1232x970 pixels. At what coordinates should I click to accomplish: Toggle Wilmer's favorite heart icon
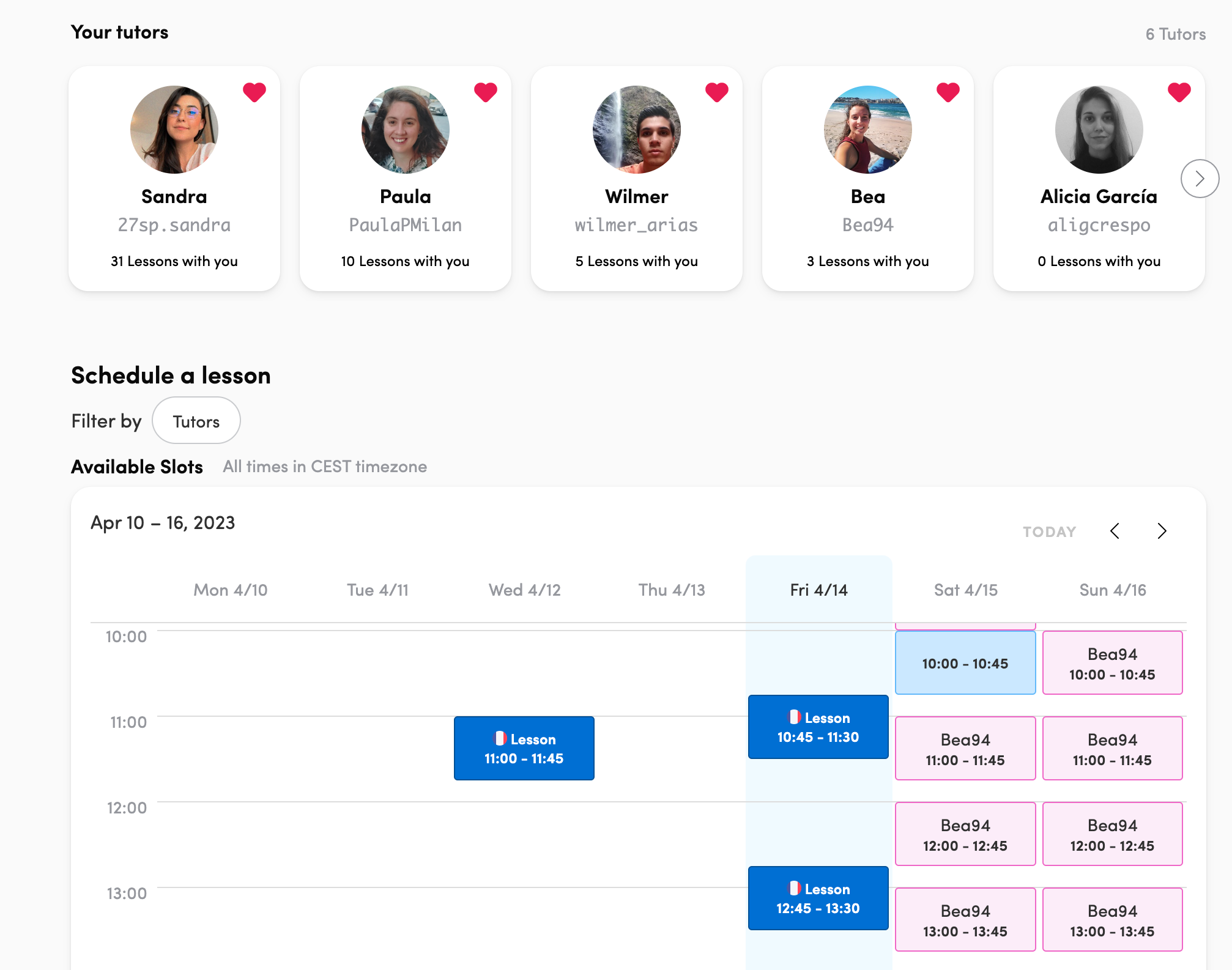pos(717,92)
